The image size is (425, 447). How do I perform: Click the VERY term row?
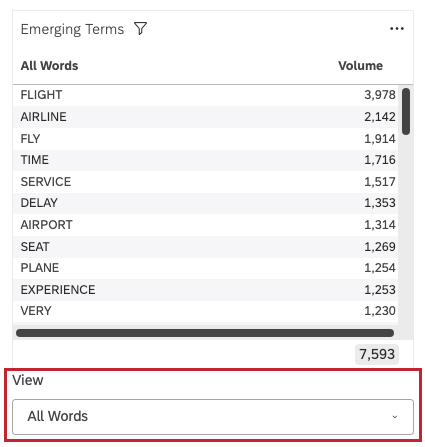[205, 311]
